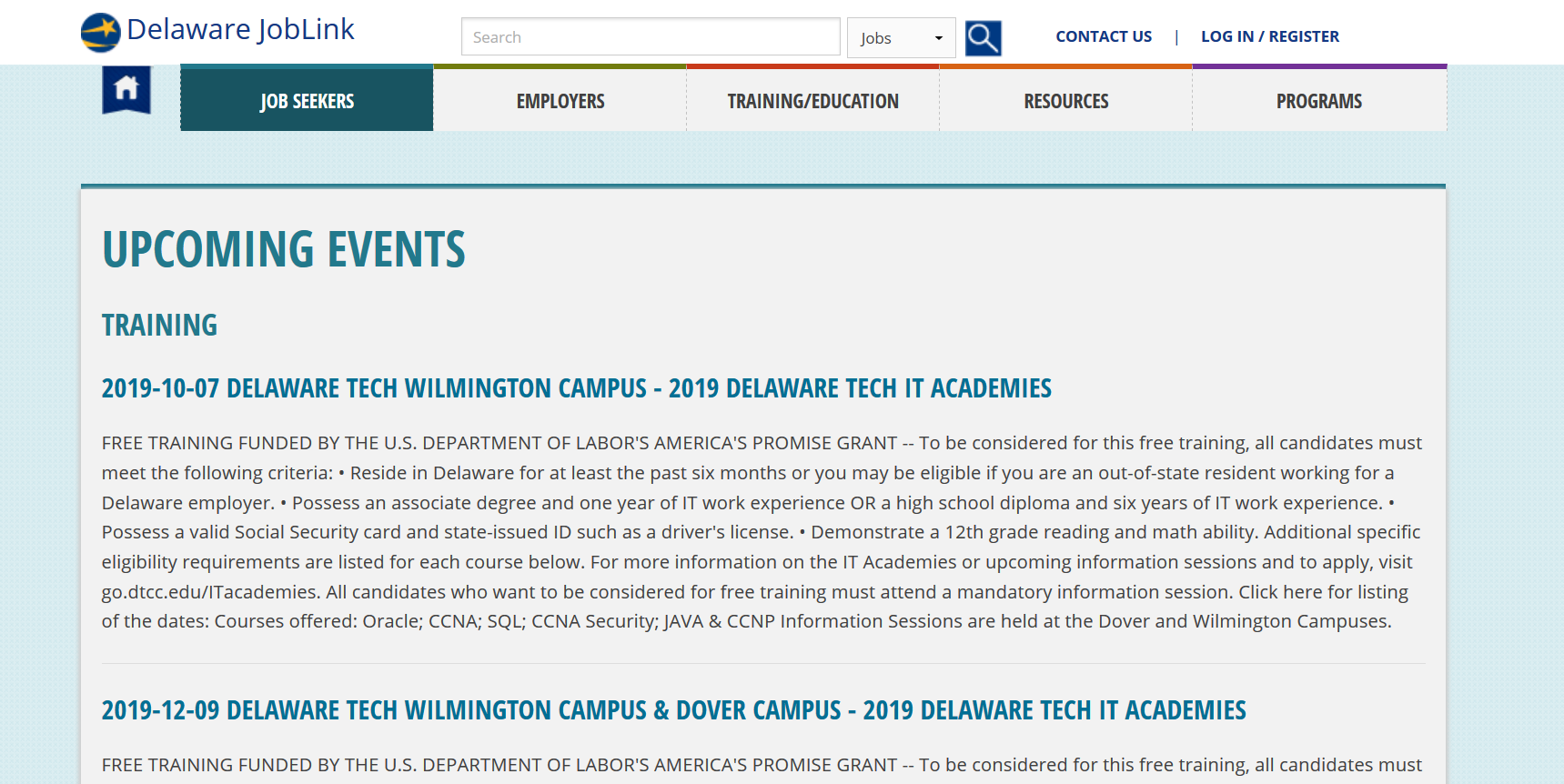
Task: Click the Delaware JobLink star logo icon
Action: [x=100, y=33]
